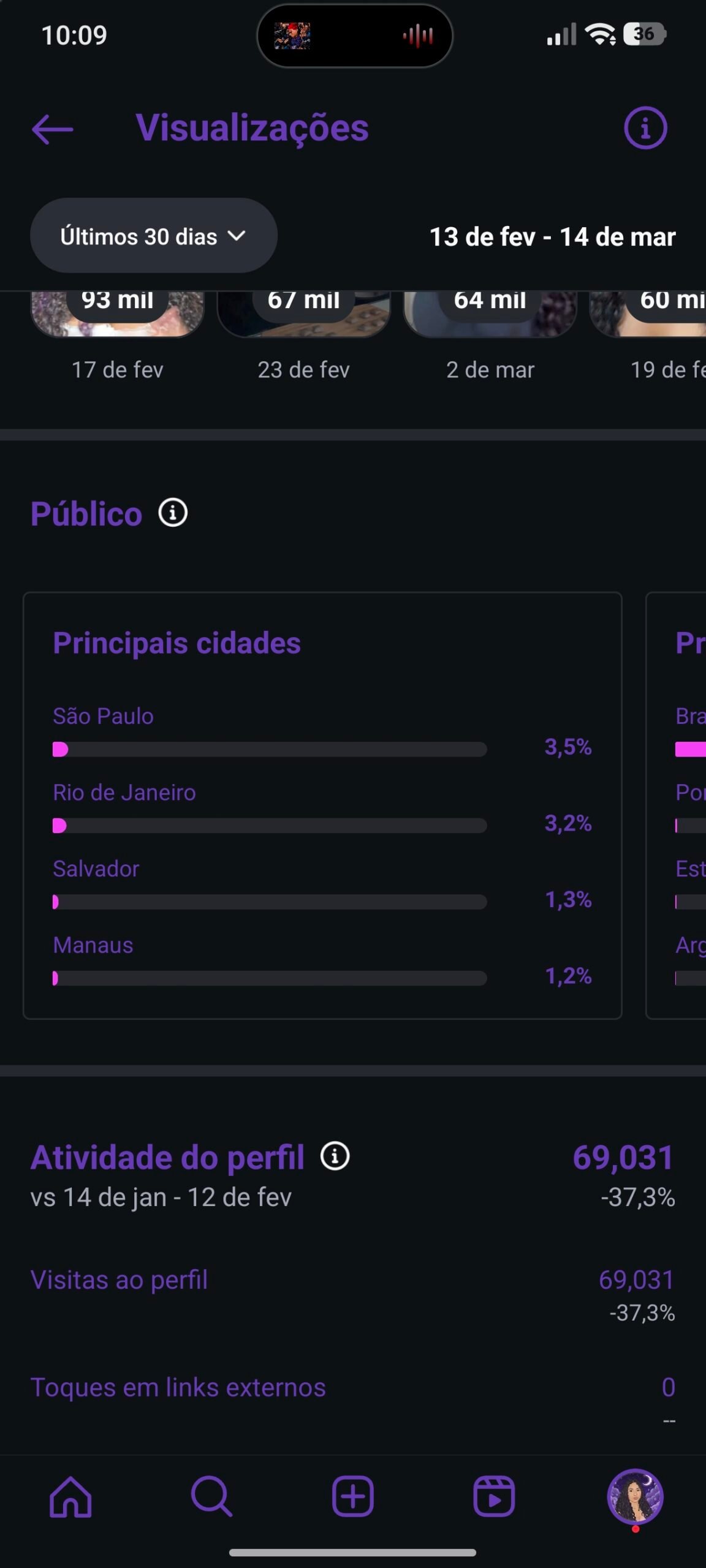Open the Reels icon
Screen dimensions: 706x1568
494,1496
